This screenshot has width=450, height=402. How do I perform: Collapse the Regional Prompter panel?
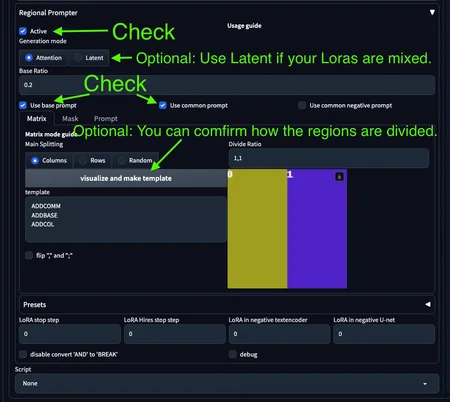(432, 12)
